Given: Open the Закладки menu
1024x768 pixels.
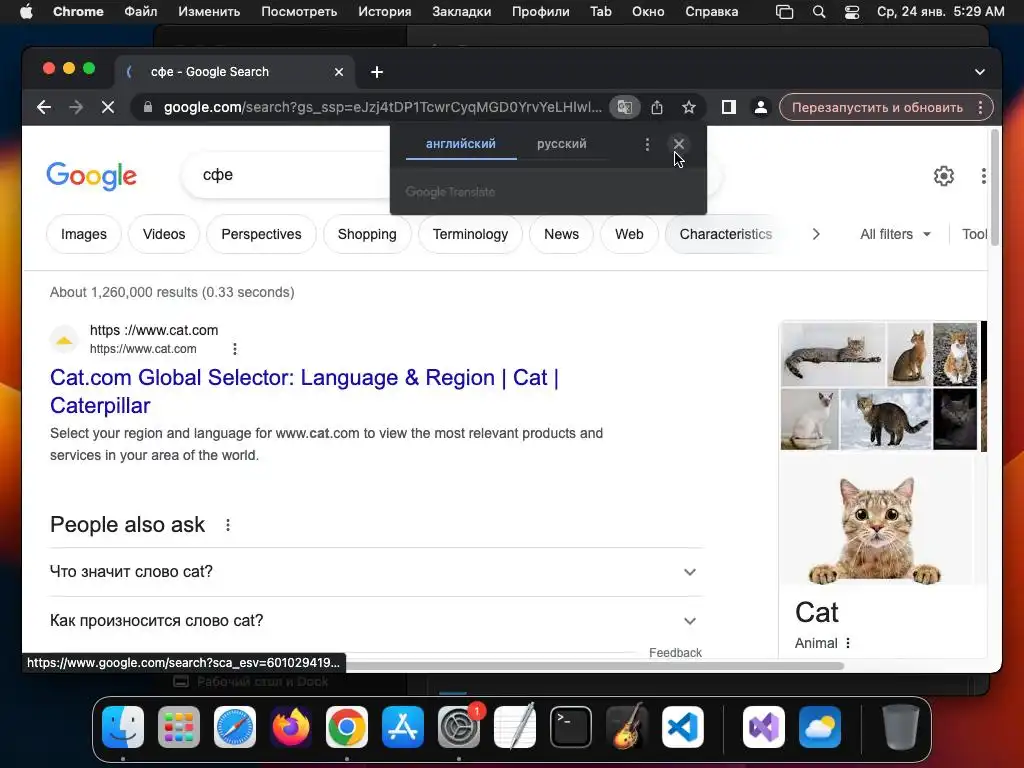Looking at the screenshot, I should pyautogui.click(x=462, y=12).
